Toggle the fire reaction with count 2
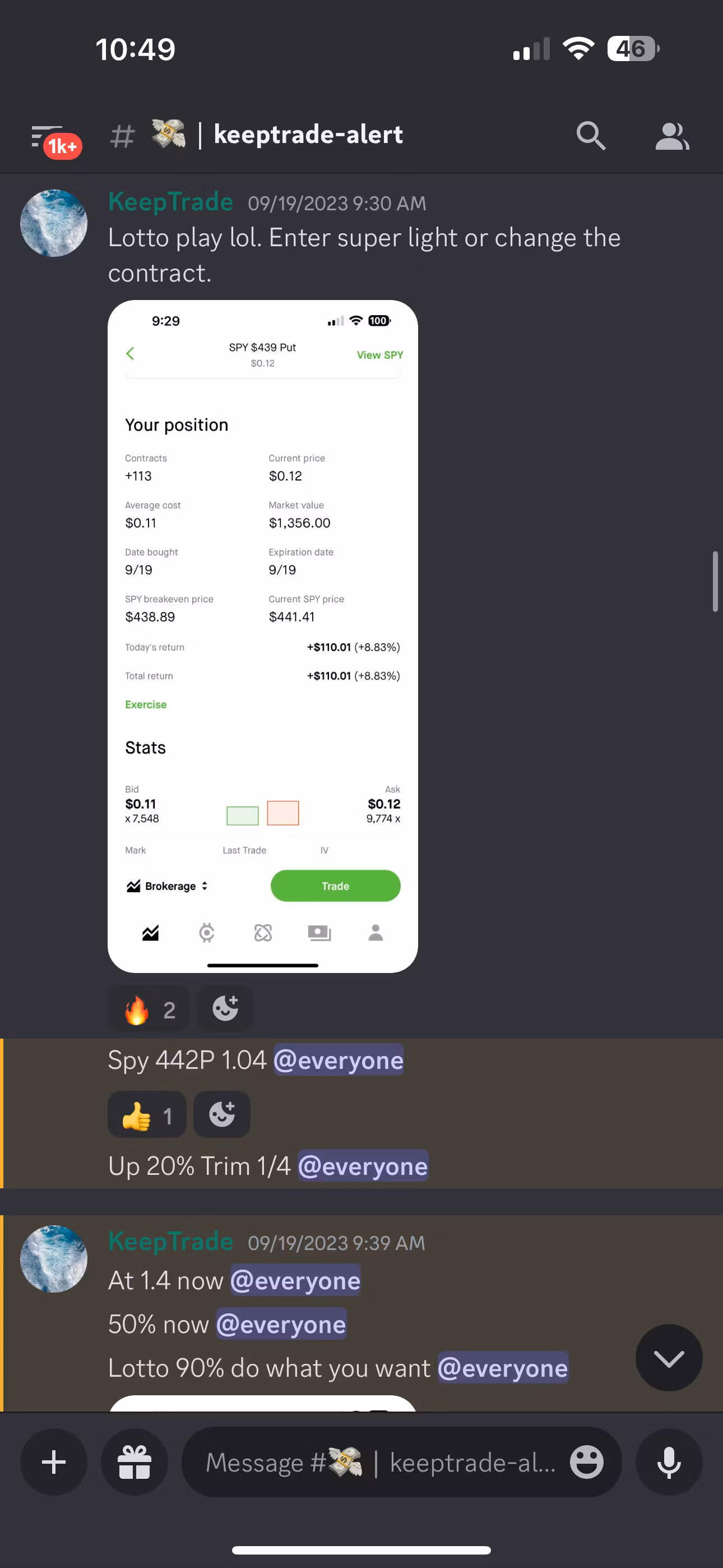 point(149,1009)
